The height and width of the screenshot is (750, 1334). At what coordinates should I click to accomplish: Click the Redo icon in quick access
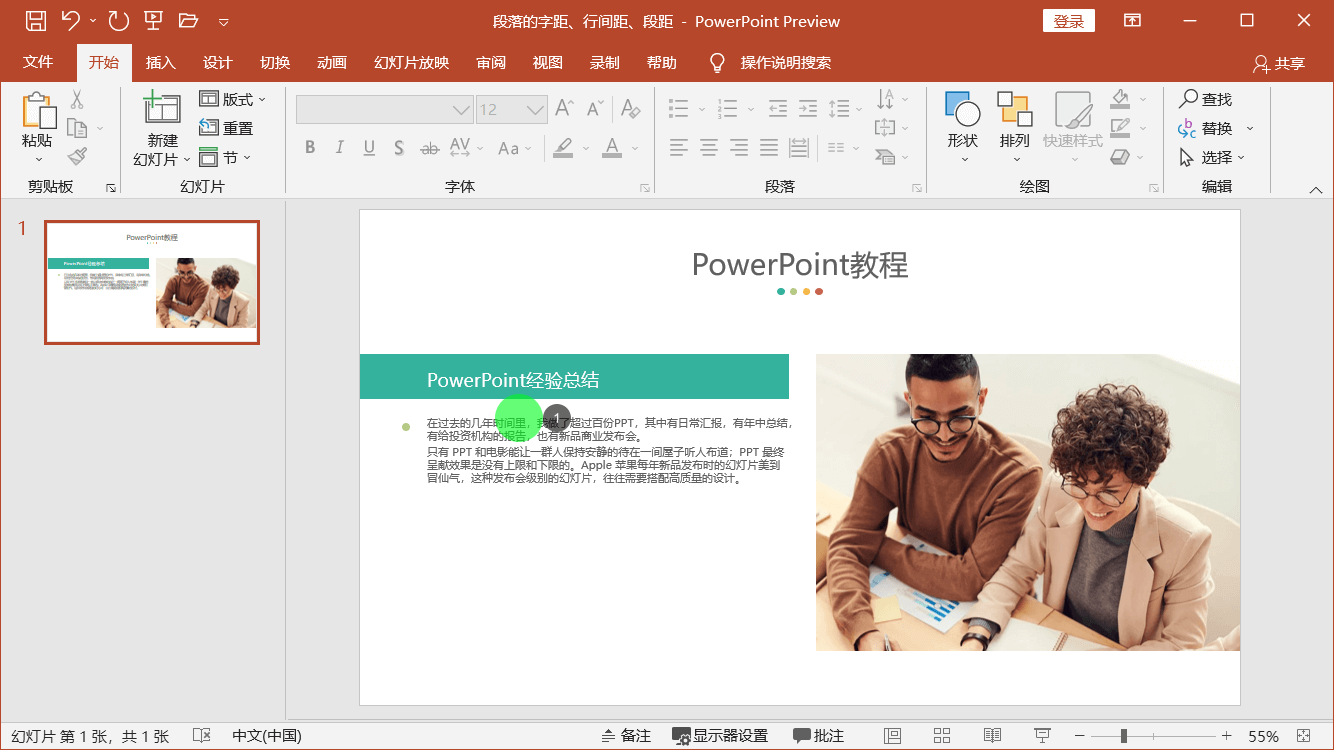(x=118, y=21)
